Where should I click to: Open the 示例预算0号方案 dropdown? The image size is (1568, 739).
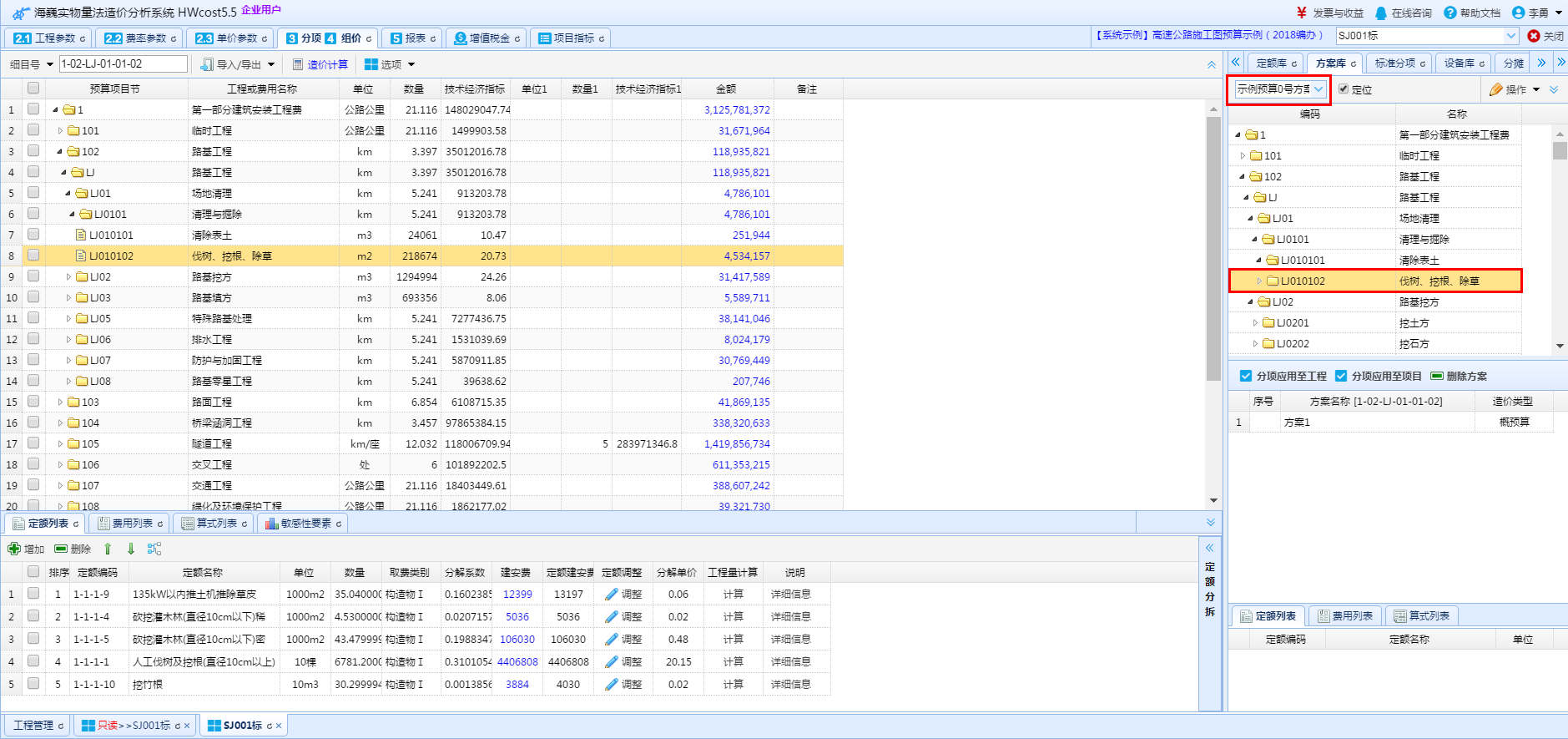coord(1318,89)
